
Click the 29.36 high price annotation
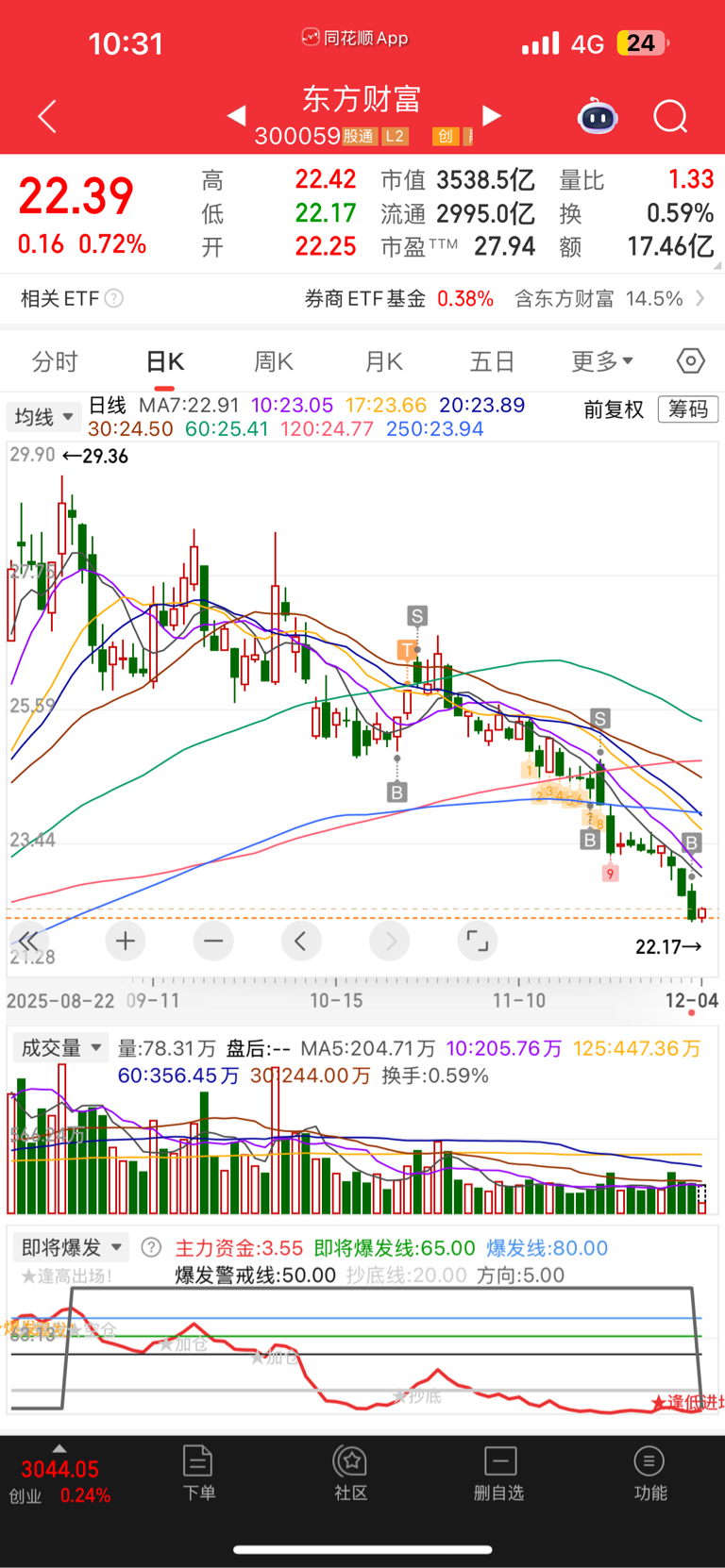pos(95,456)
